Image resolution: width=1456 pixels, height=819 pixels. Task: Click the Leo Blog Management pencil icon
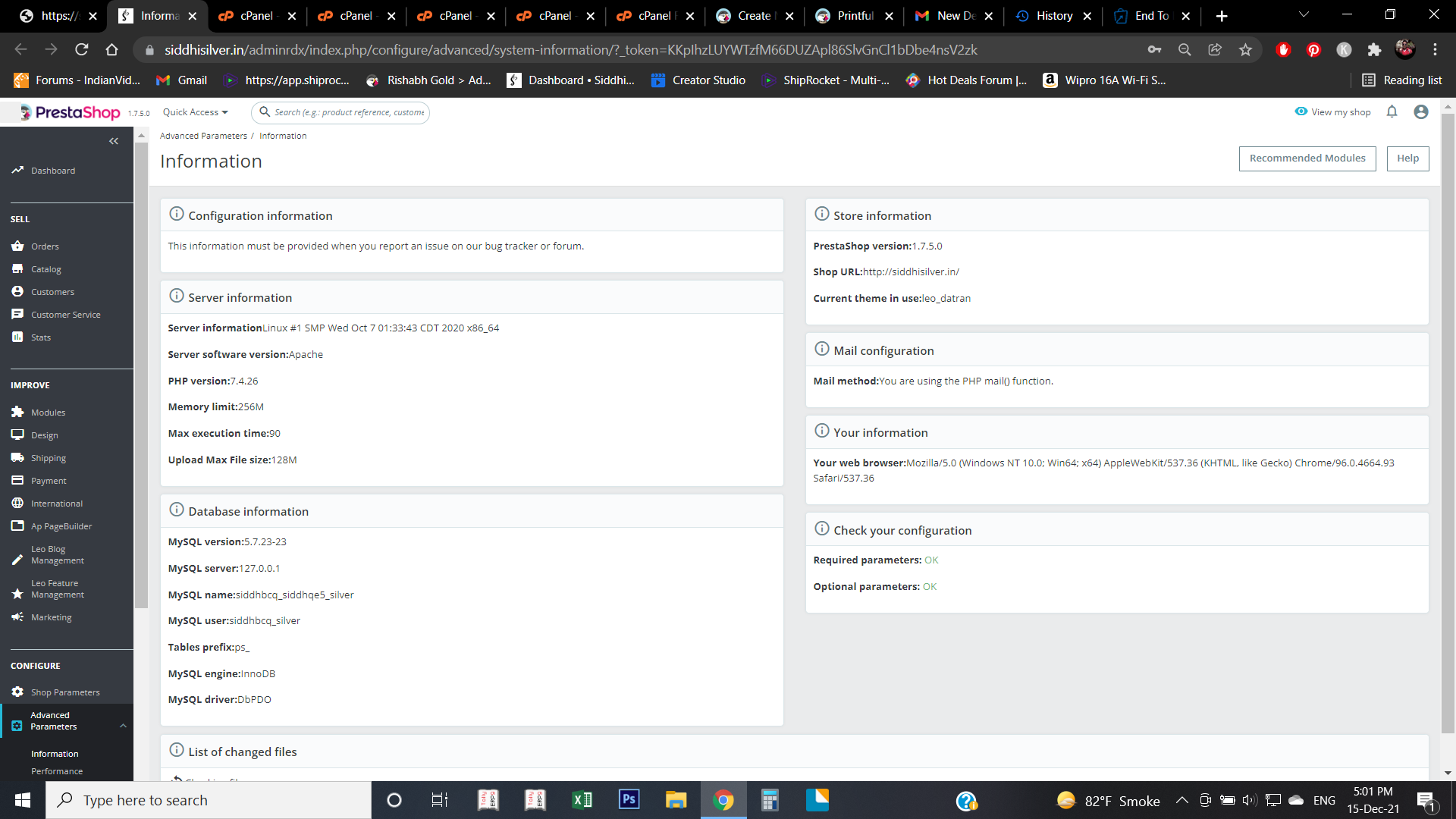tap(17, 560)
